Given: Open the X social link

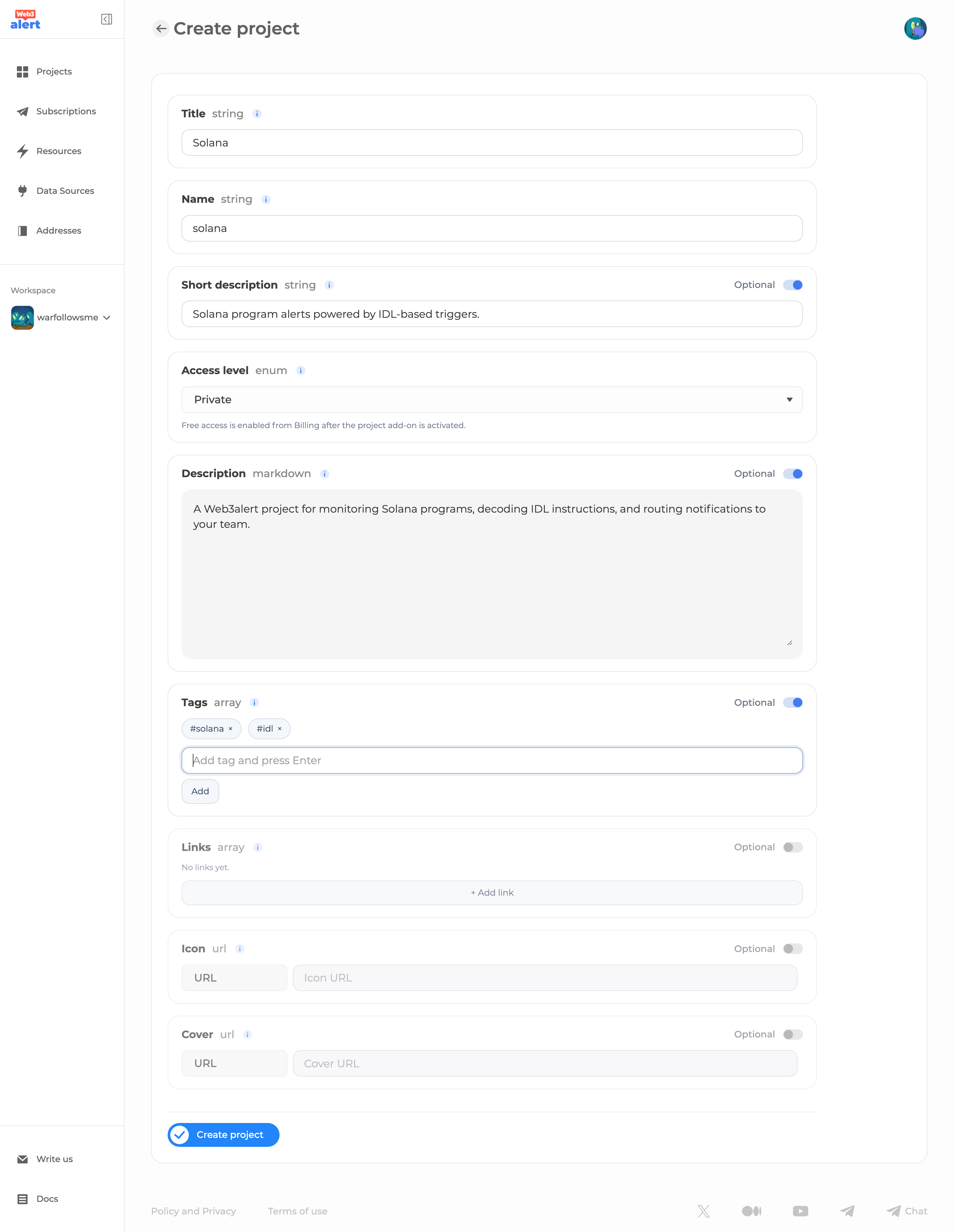Looking at the screenshot, I should coord(703,1211).
